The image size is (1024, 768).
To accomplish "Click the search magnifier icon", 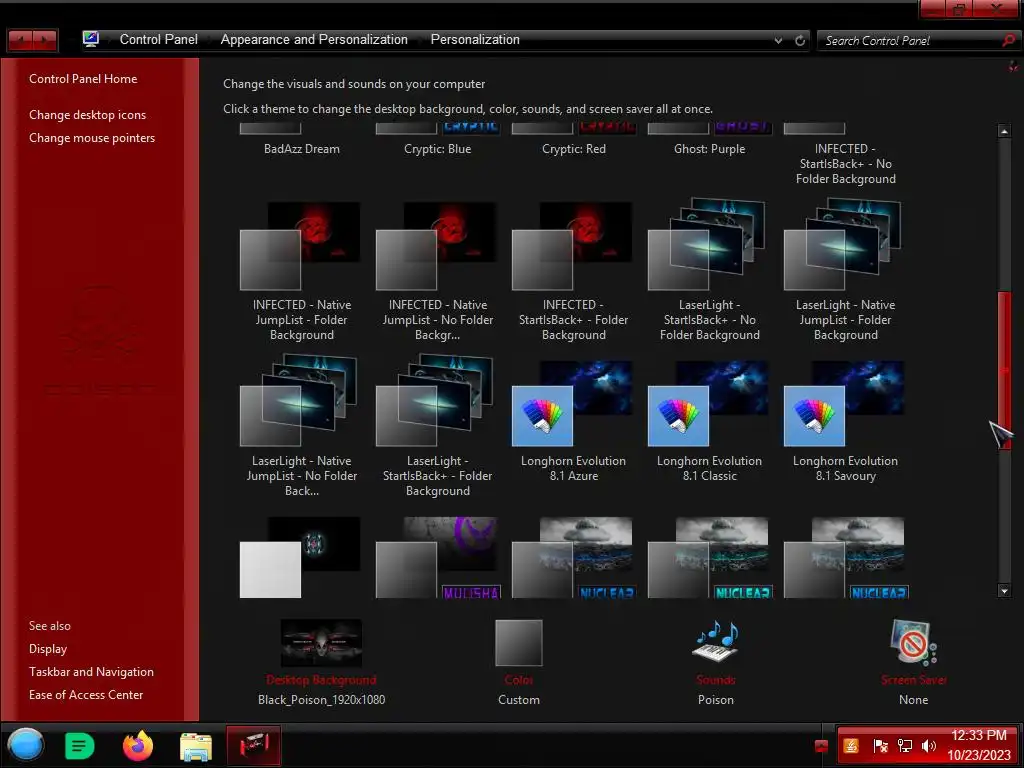I will (x=1009, y=40).
